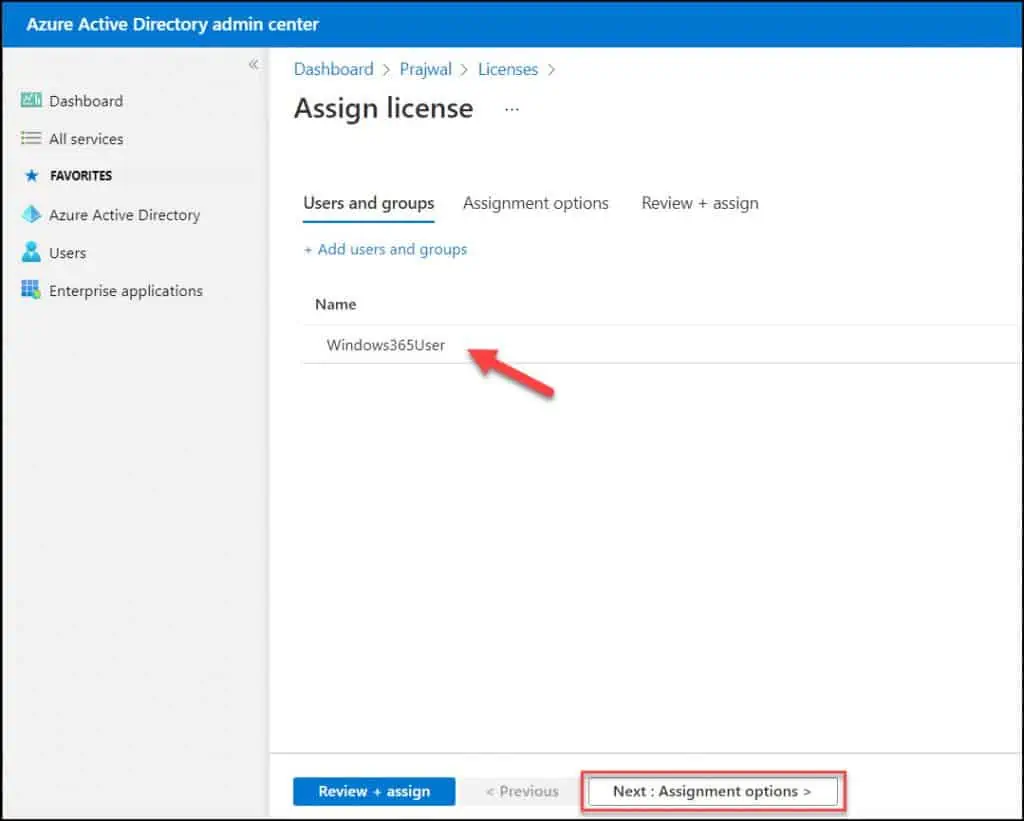Viewport: 1024px width, 821px height.
Task: Click the Users person icon
Action: tap(31, 252)
